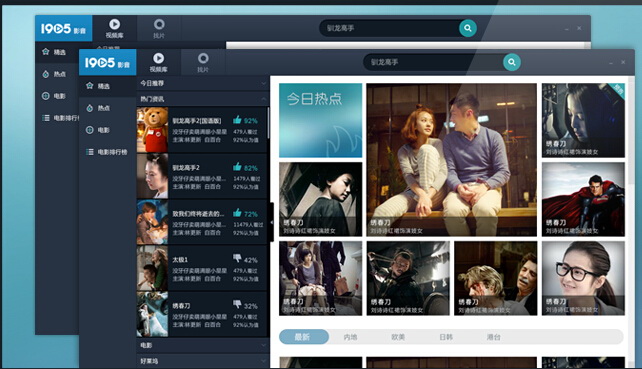Expand the 今日推荐 section
The height and width of the screenshot is (369, 642).
click(264, 83)
